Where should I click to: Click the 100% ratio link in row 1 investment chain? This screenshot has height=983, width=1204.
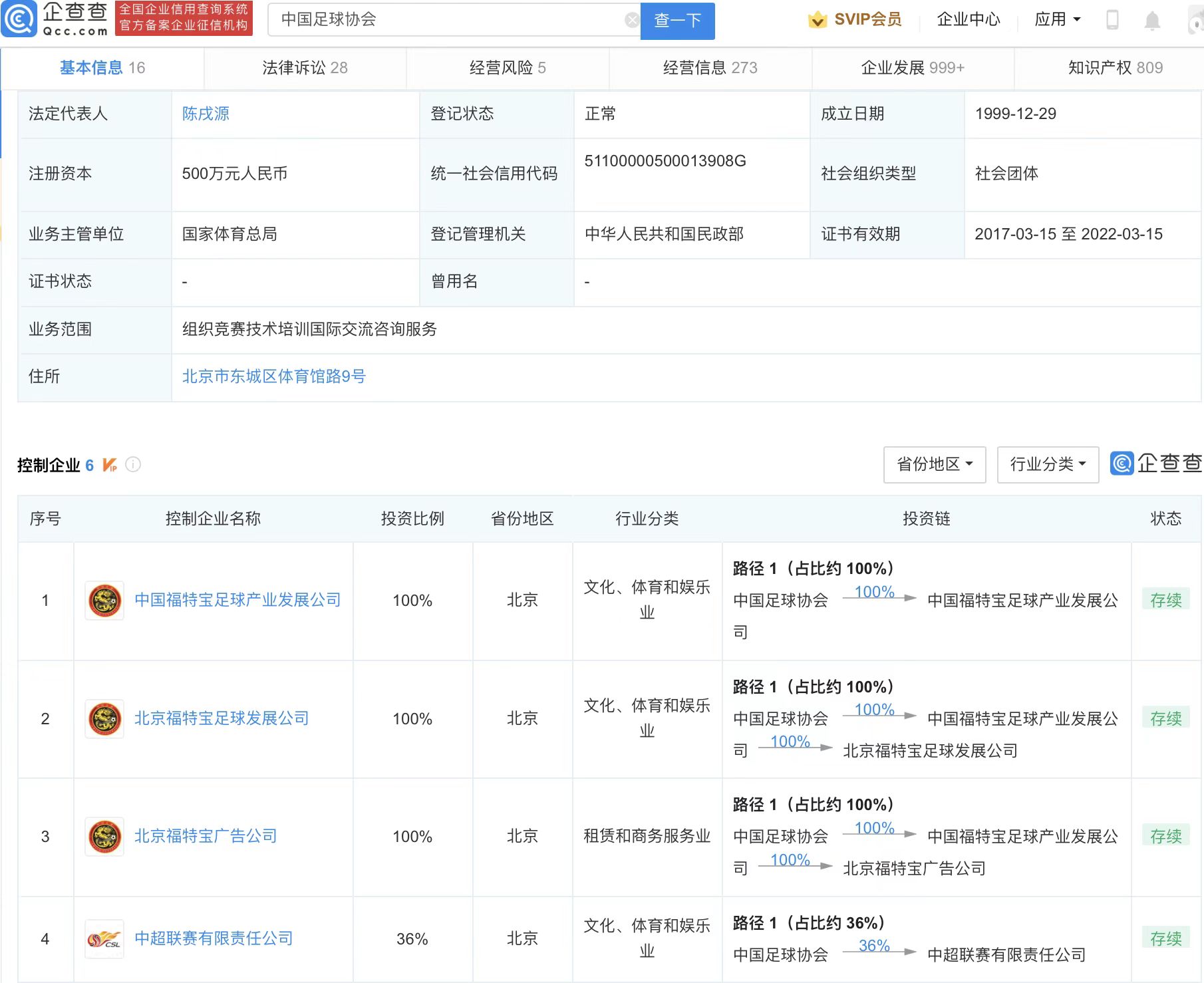pyautogui.click(x=874, y=591)
